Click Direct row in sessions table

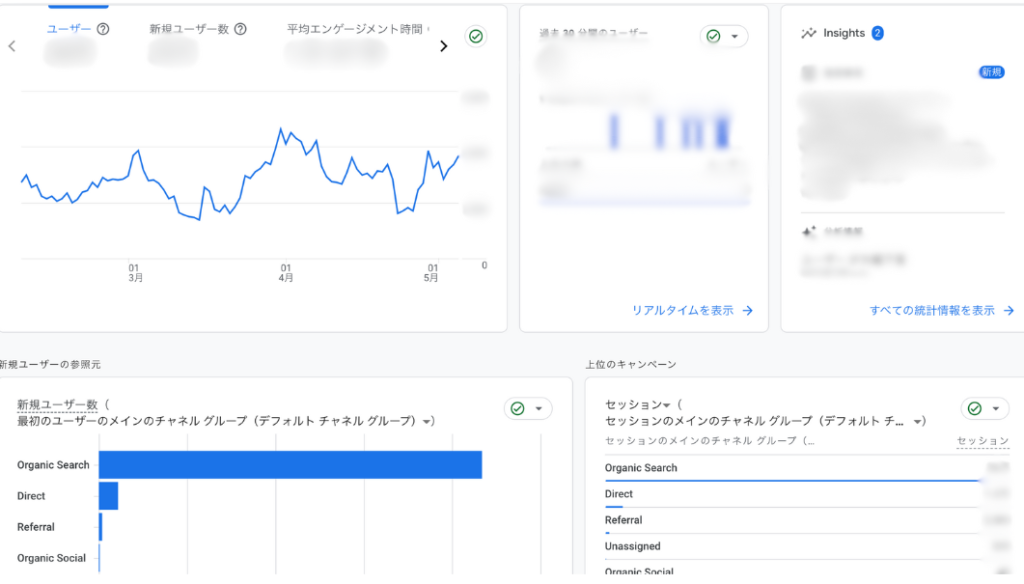[x=807, y=495]
